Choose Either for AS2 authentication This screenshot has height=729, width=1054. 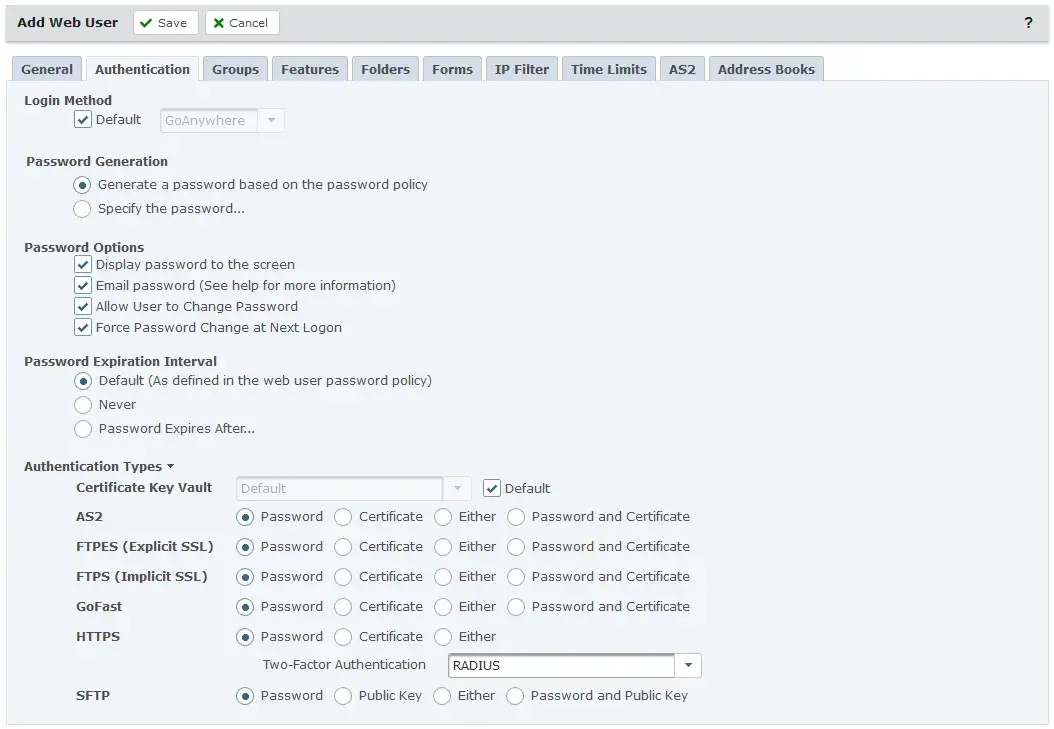442,517
